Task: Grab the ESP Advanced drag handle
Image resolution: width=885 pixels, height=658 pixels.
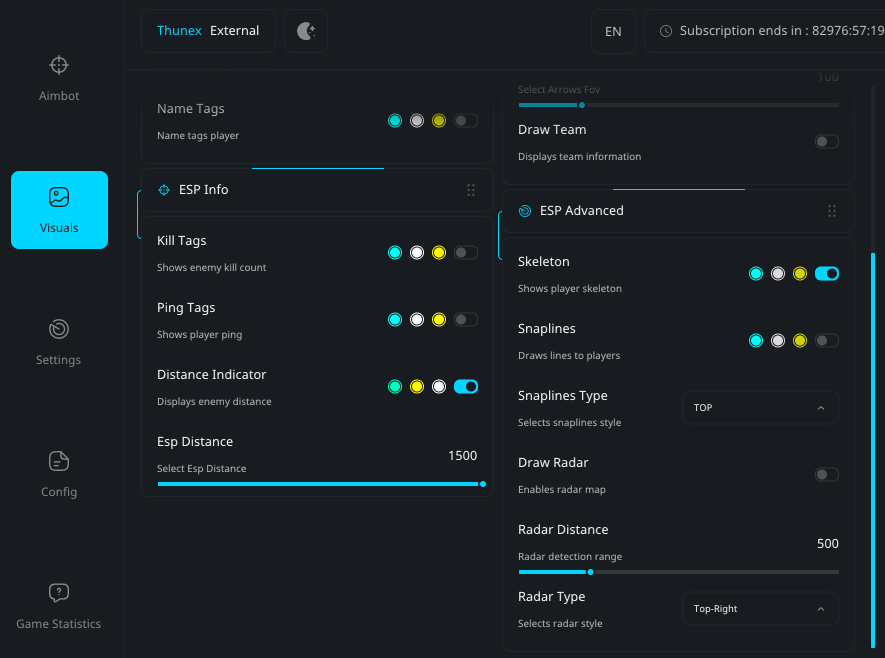Action: tap(831, 211)
